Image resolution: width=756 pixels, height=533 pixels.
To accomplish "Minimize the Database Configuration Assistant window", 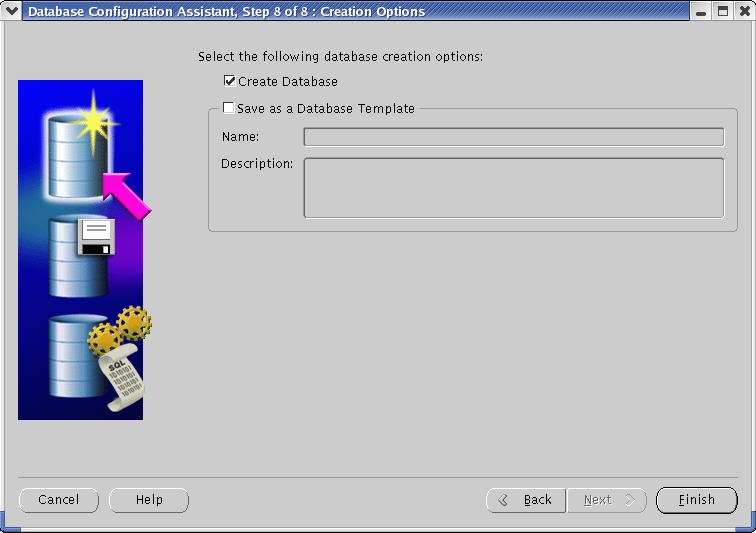I will 703,11.
